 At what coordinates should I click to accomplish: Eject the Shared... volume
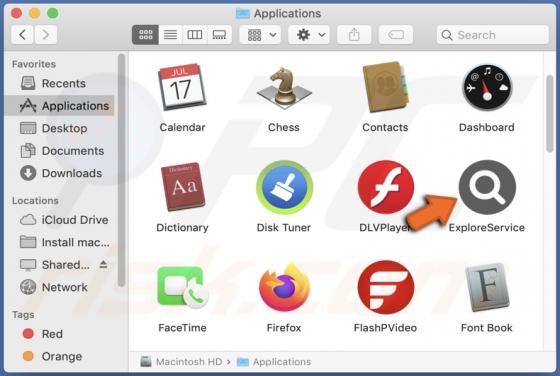click(103, 264)
